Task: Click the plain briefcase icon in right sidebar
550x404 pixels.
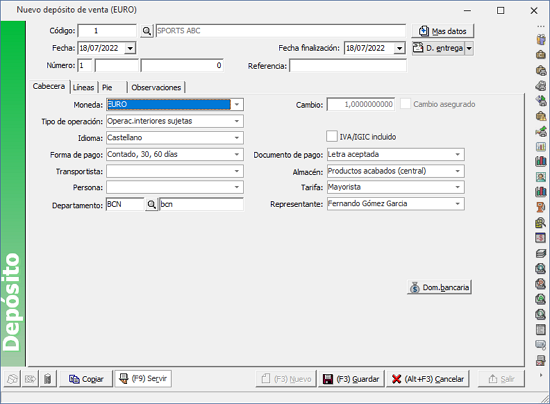Action: point(541,55)
